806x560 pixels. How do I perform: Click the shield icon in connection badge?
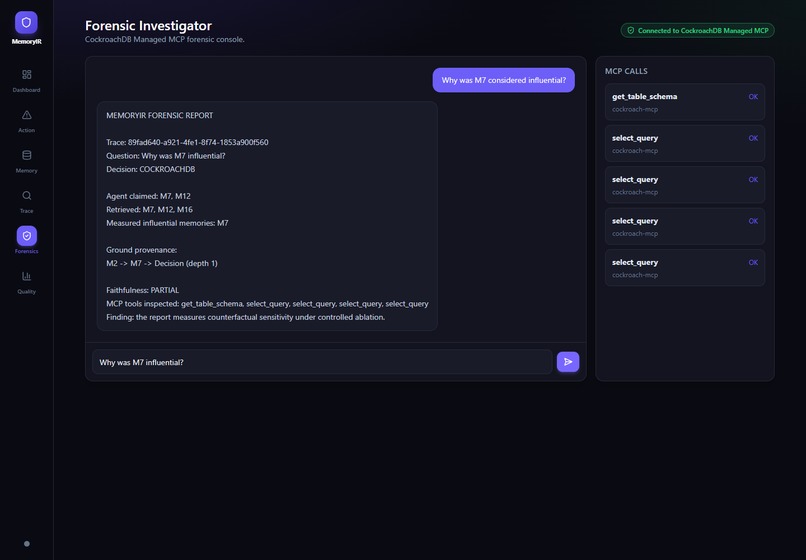coord(631,30)
